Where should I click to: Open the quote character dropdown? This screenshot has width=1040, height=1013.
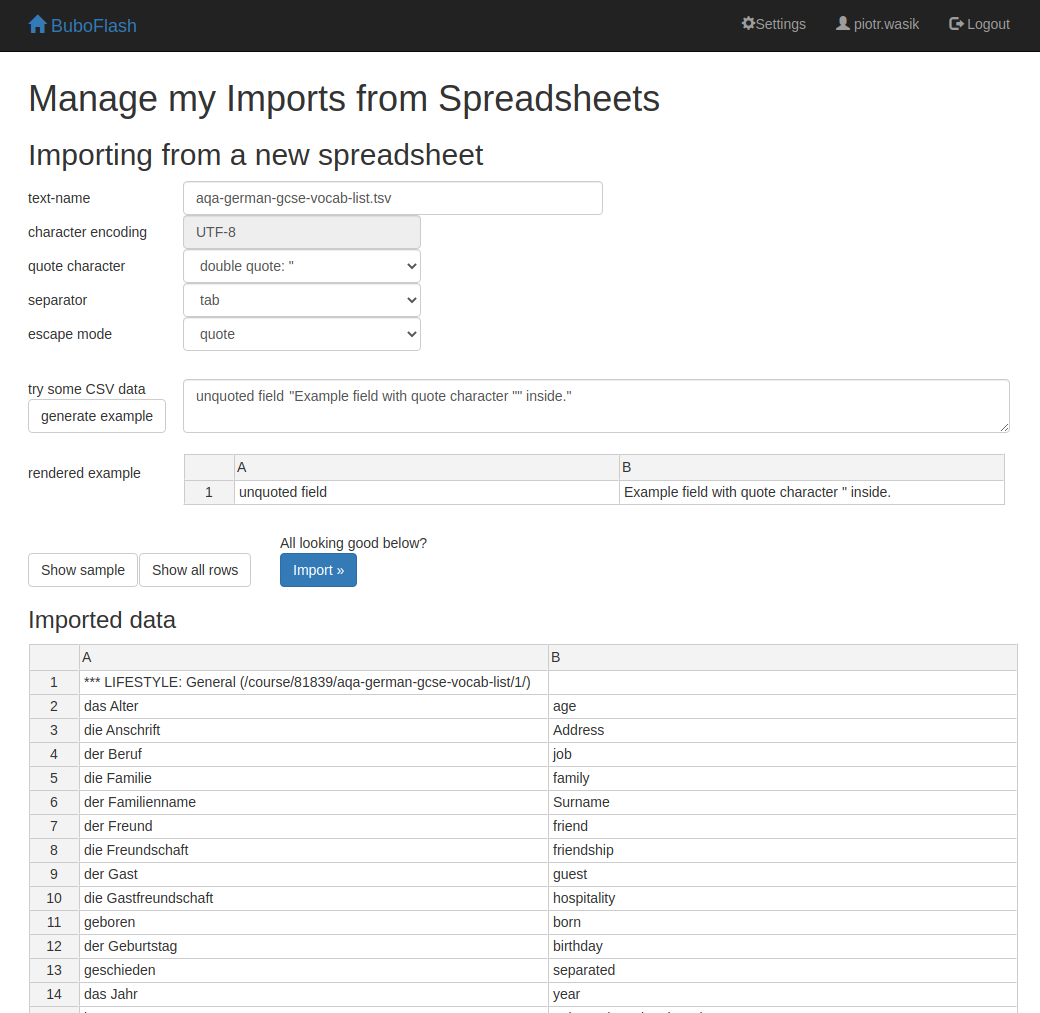(x=302, y=266)
